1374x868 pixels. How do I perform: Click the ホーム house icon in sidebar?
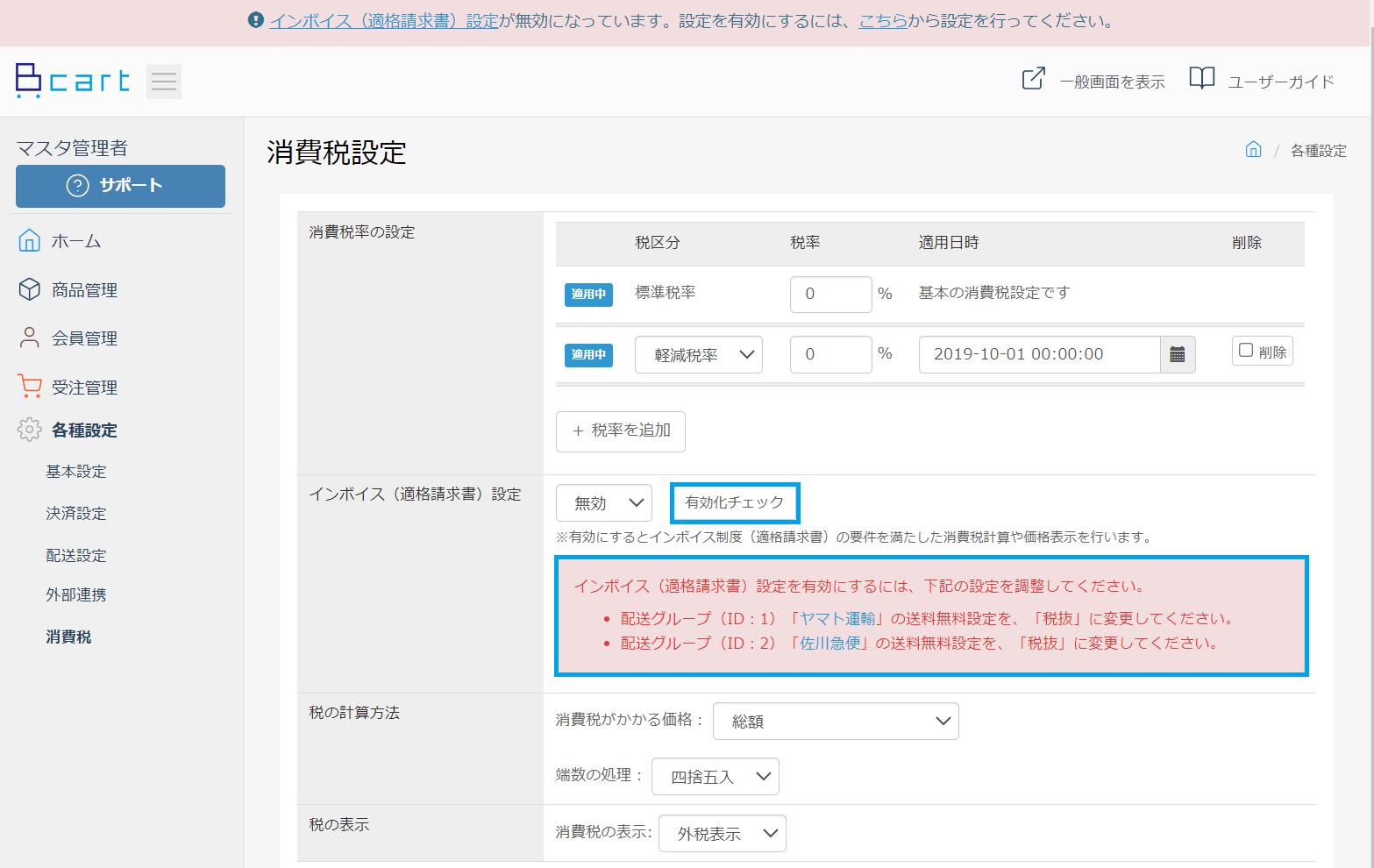(30, 240)
